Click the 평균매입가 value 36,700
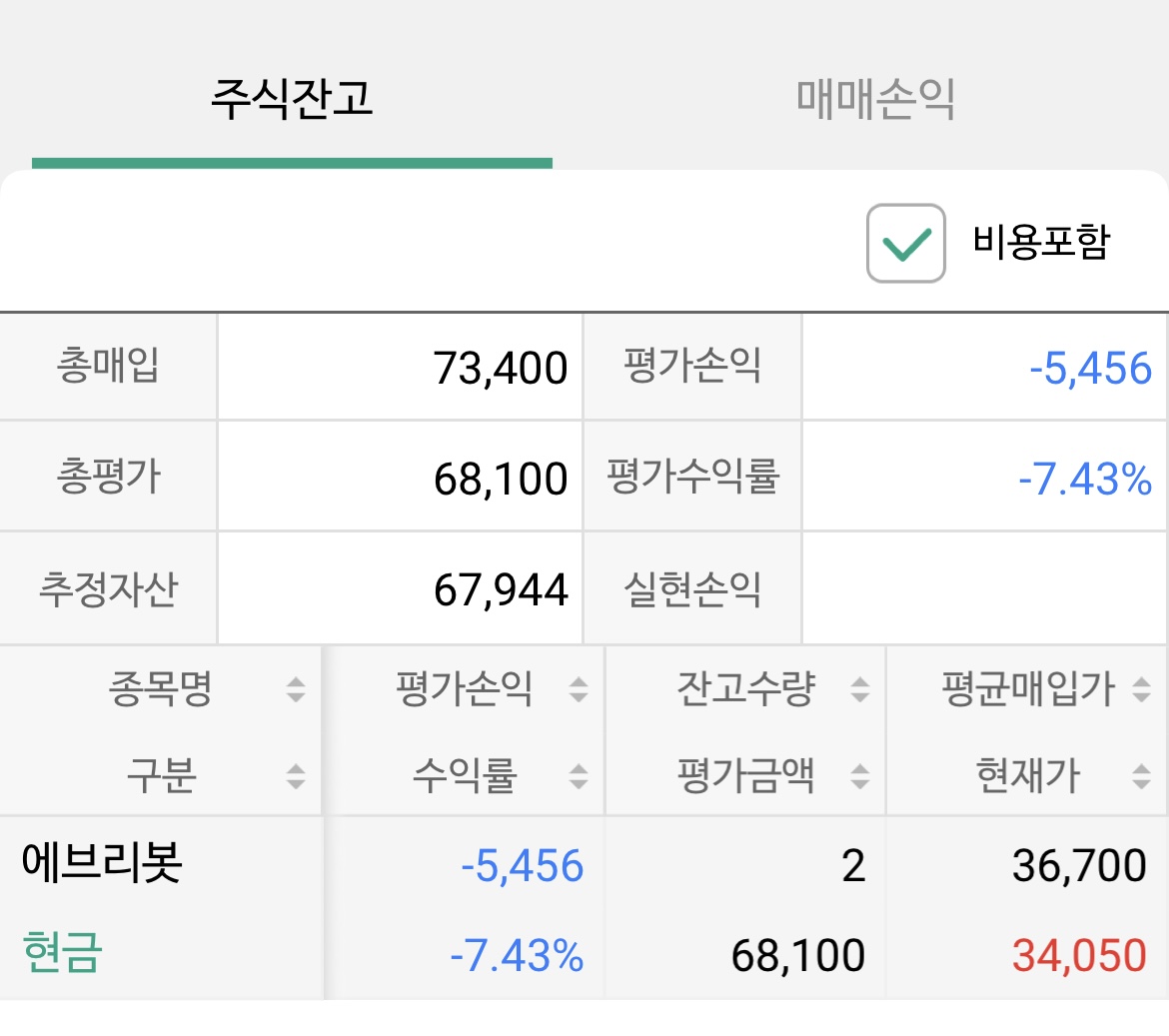The image size is (1169, 1036). click(1079, 866)
